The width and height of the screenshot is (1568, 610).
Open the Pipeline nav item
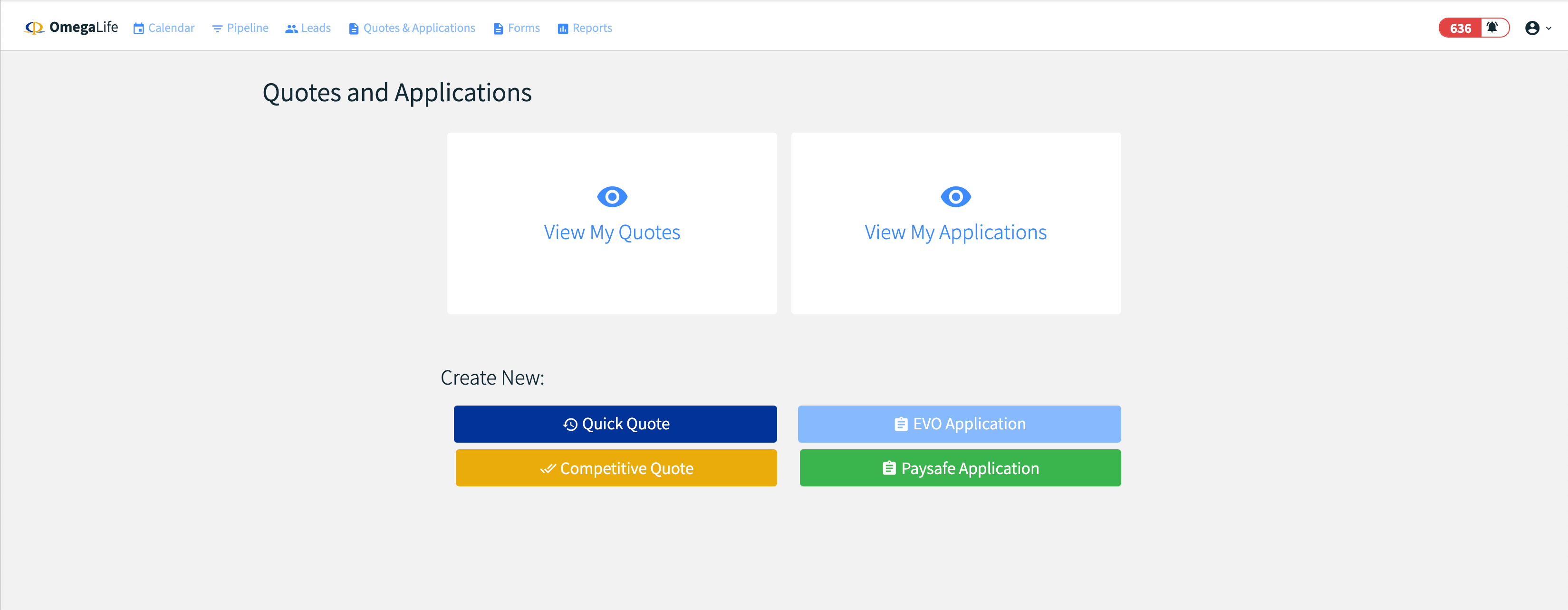point(240,28)
